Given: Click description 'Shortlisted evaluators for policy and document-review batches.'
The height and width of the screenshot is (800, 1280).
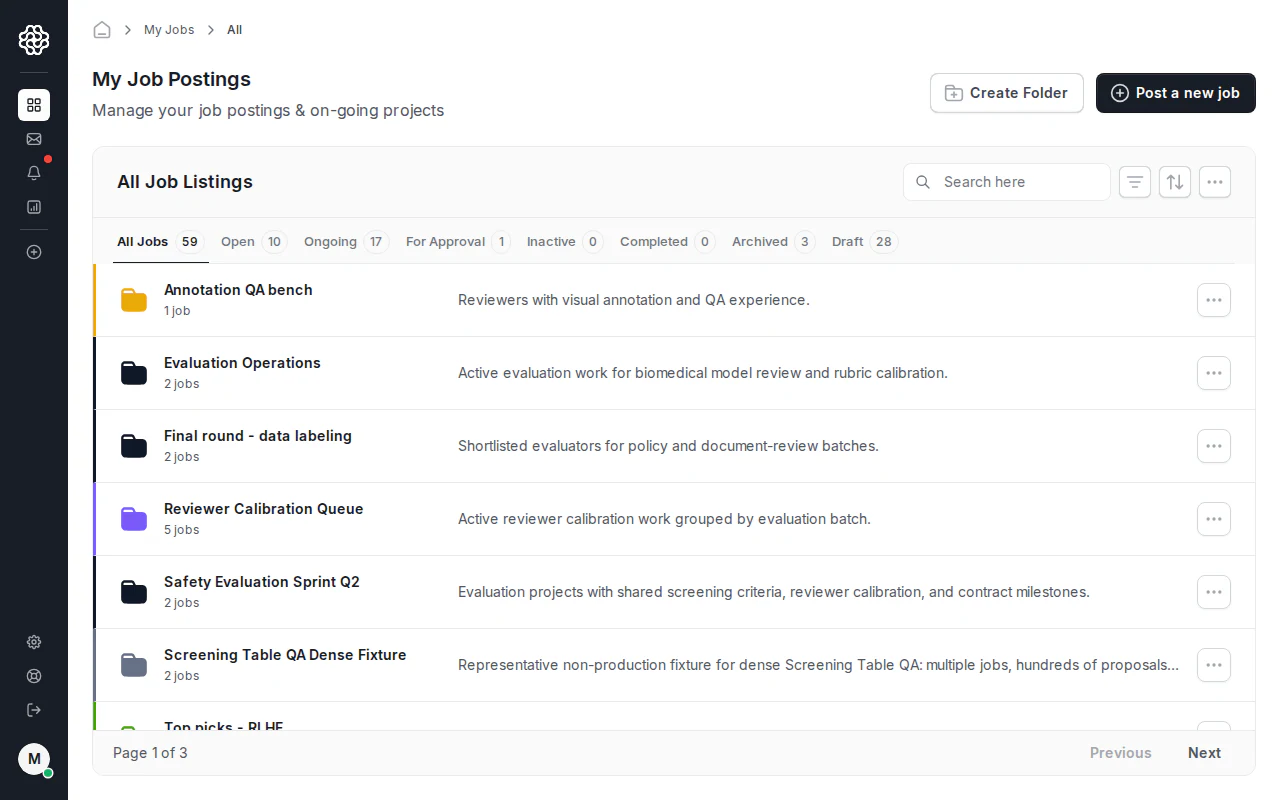Looking at the screenshot, I should (668, 446).
